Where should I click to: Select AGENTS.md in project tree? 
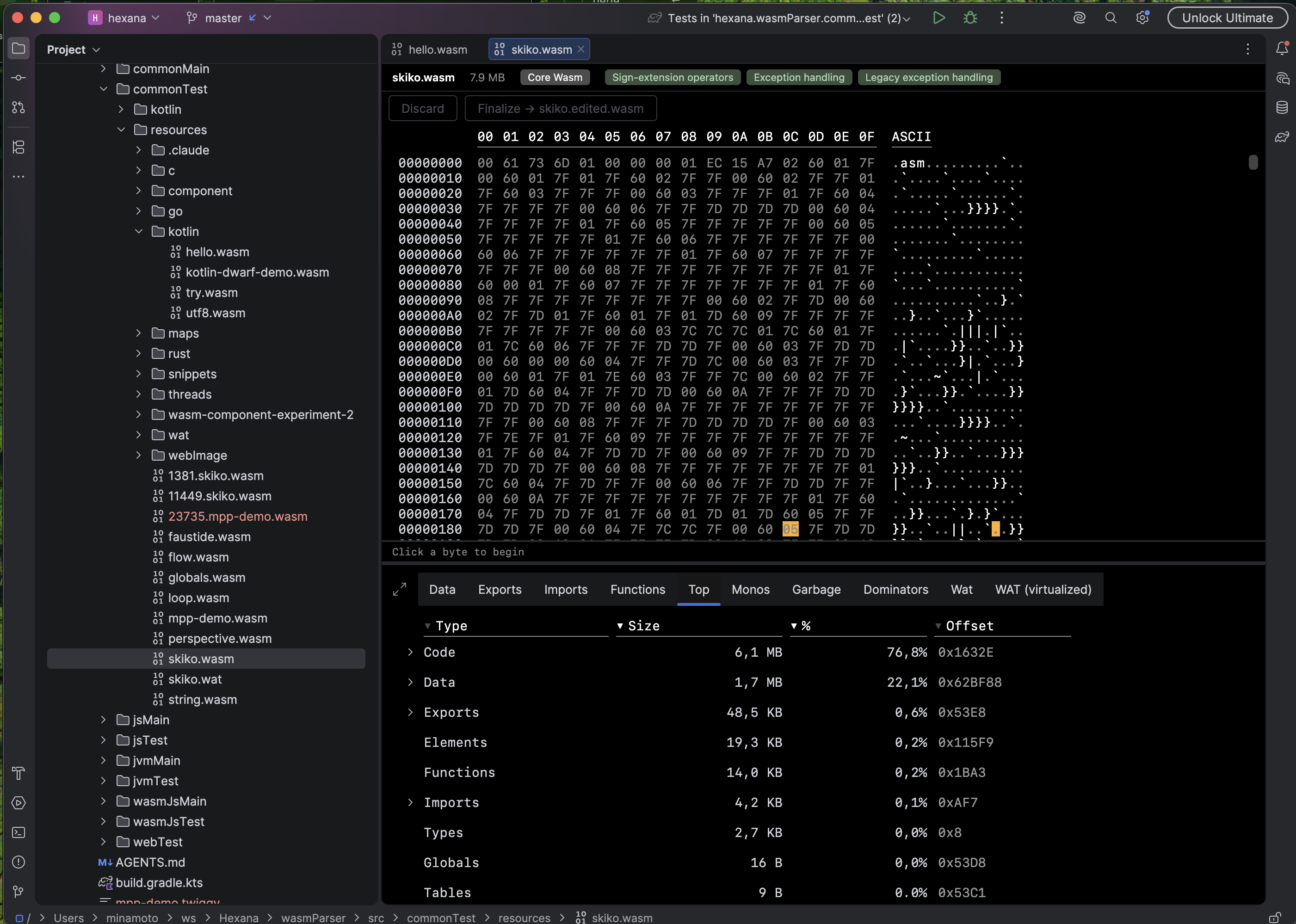(x=150, y=862)
